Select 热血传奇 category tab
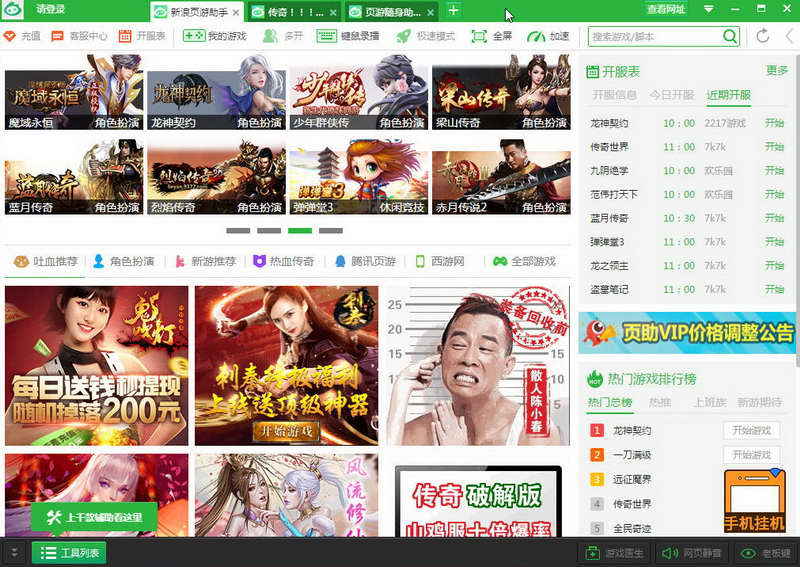This screenshot has height=567, width=800. tap(284, 261)
